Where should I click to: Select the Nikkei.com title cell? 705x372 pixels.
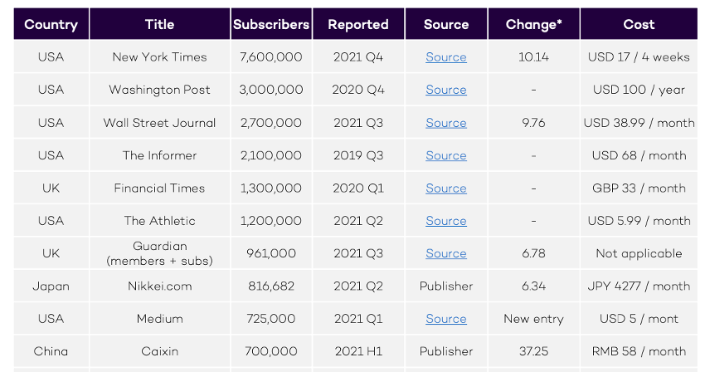(x=160, y=286)
